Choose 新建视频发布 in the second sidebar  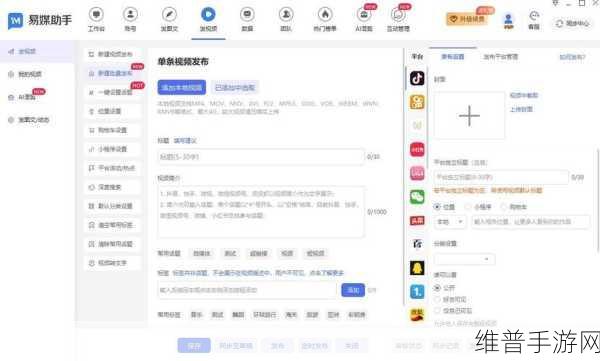coord(112,54)
